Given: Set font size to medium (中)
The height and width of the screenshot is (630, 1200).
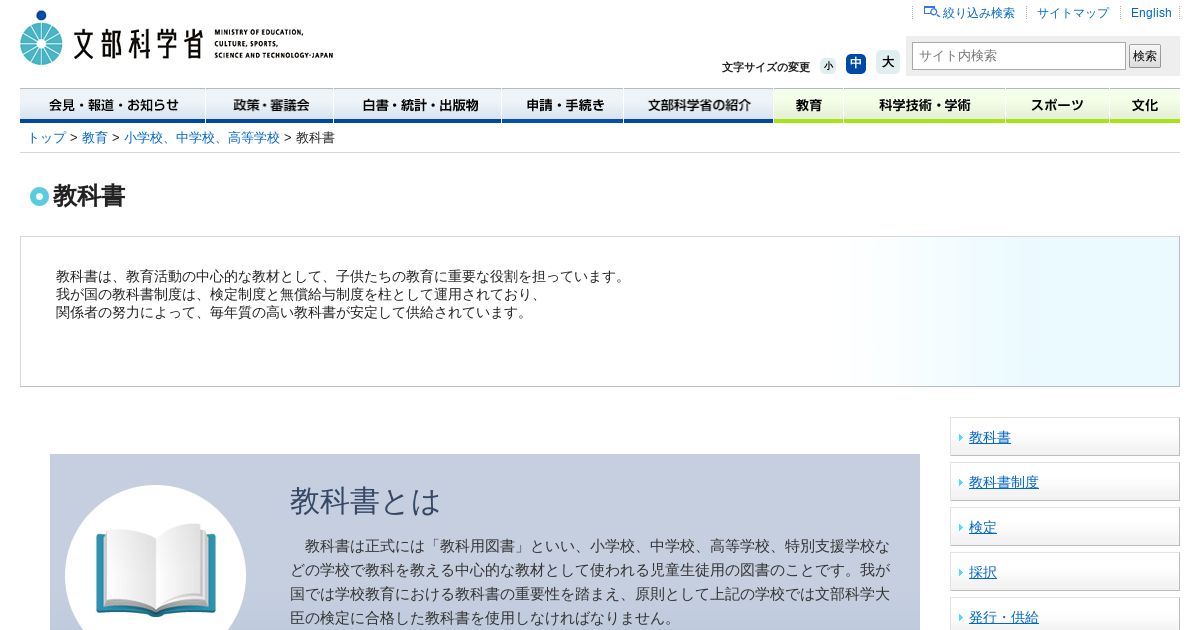Looking at the screenshot, I should coord(856,64).
